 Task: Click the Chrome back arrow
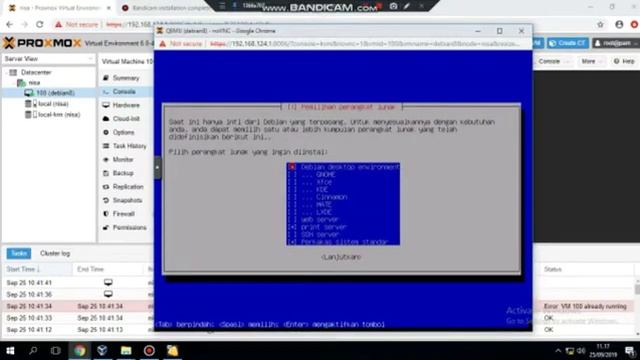tap(9, 24)
